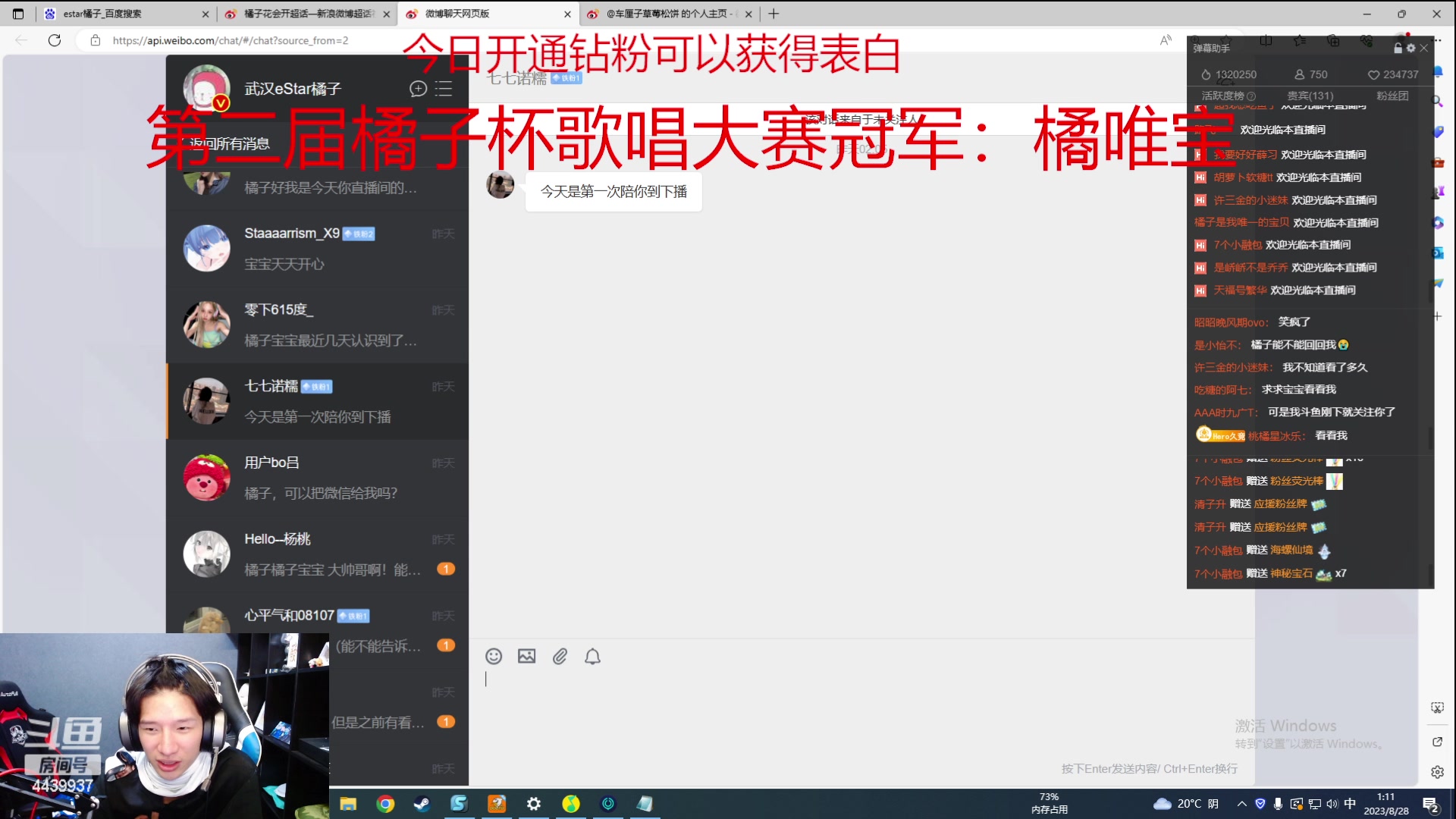The height and width of the screenshot is (819, 1456).
Task: Click the bell notification icon in chat toolbar
Action: coord(592,657)
